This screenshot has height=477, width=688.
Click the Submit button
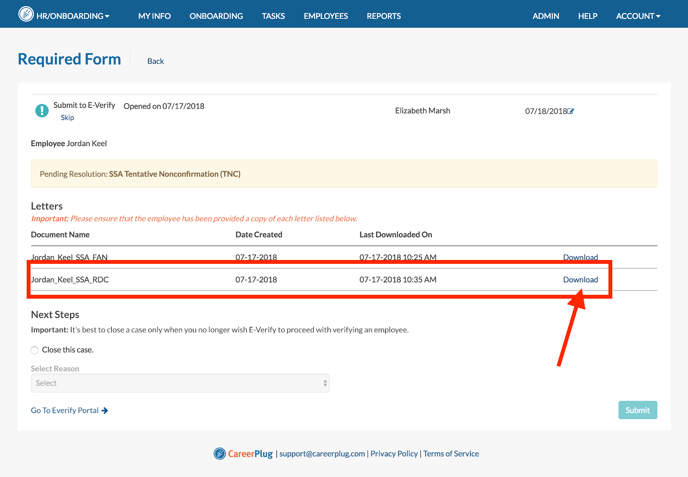coord(638,410)
